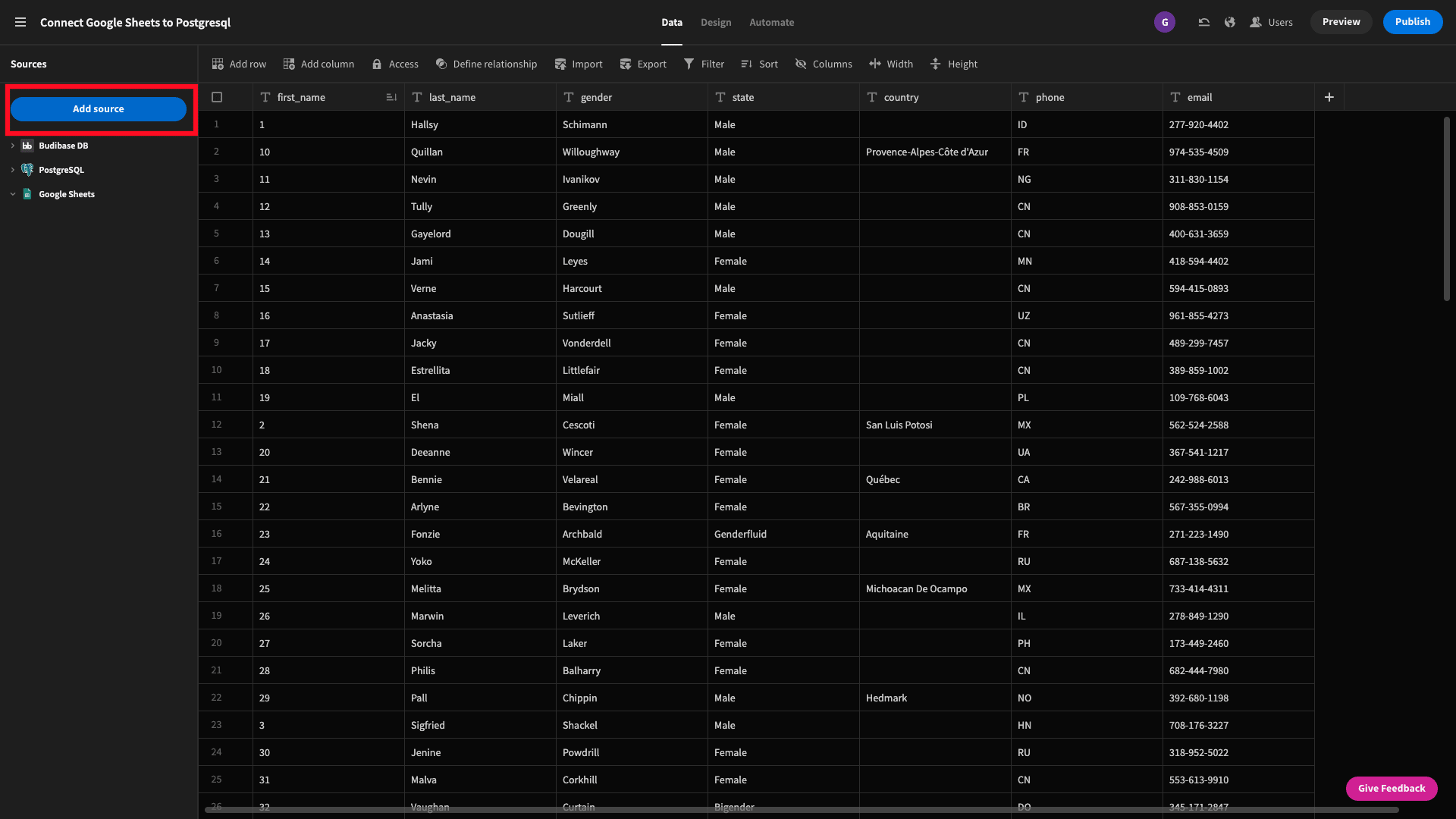This screenshot has width=1456, height=819.
Task: Click the Filter icon in toolbar
Action: tap(703, 64)
